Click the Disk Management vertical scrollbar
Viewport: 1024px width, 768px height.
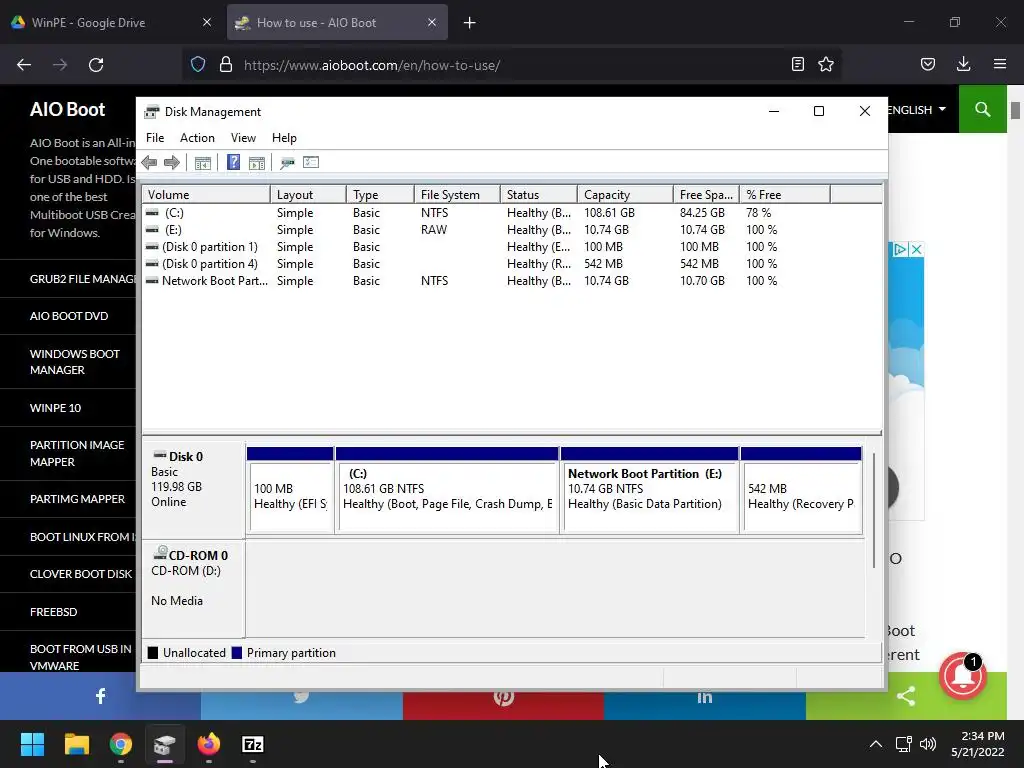(x=874, y=509)
